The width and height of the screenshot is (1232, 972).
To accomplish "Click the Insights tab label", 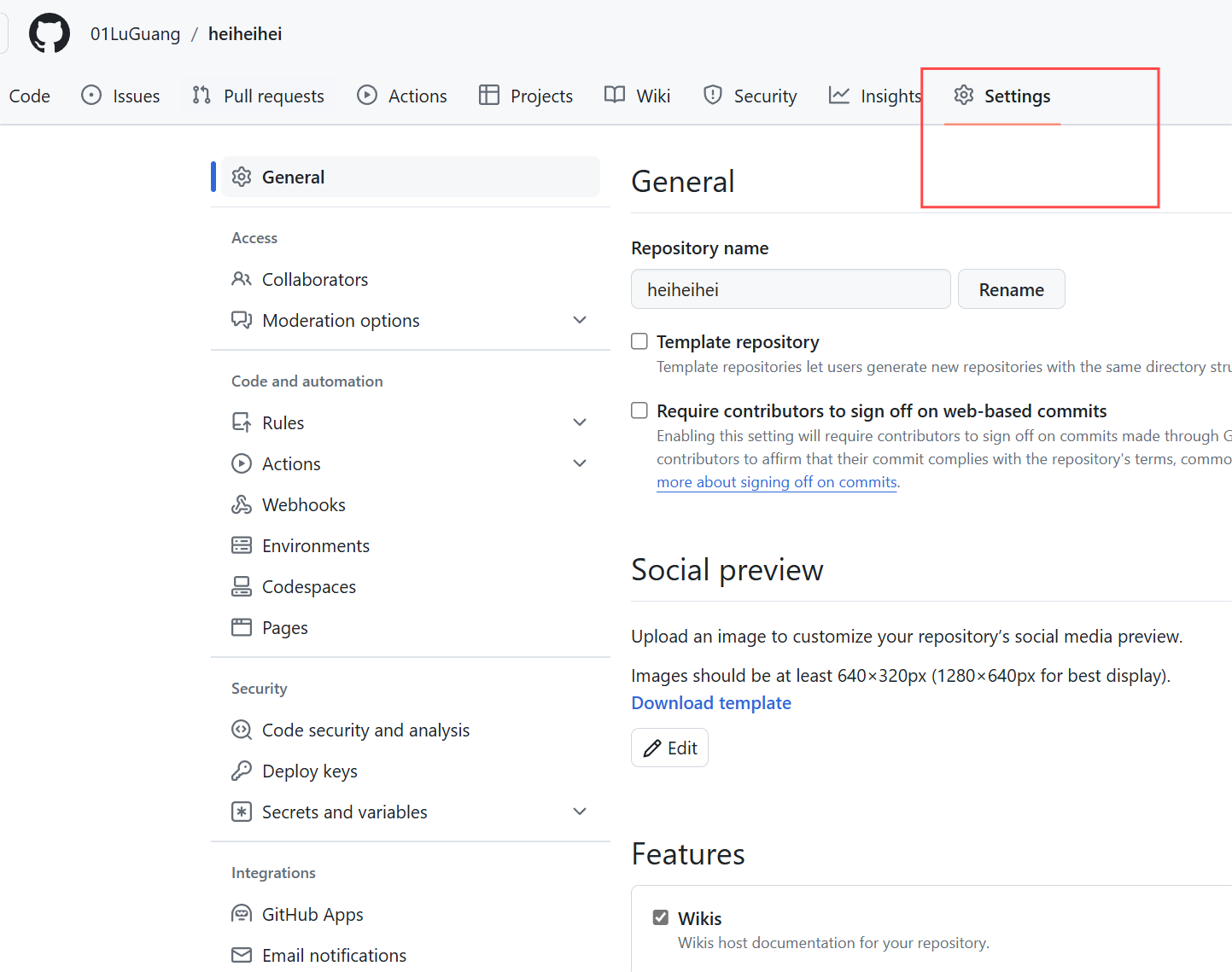I will 890,96.
